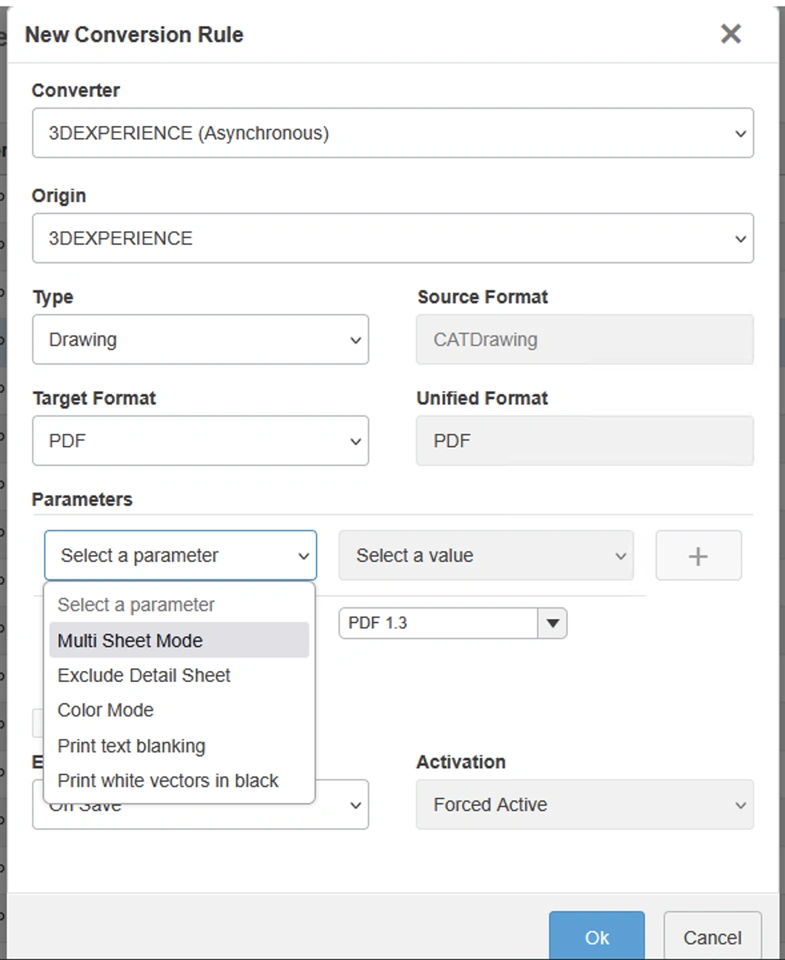Choose Multi Sheet Mode from parameter list
Image resolution: width=785 pixels, height=960 pixels.
point(130,641)
